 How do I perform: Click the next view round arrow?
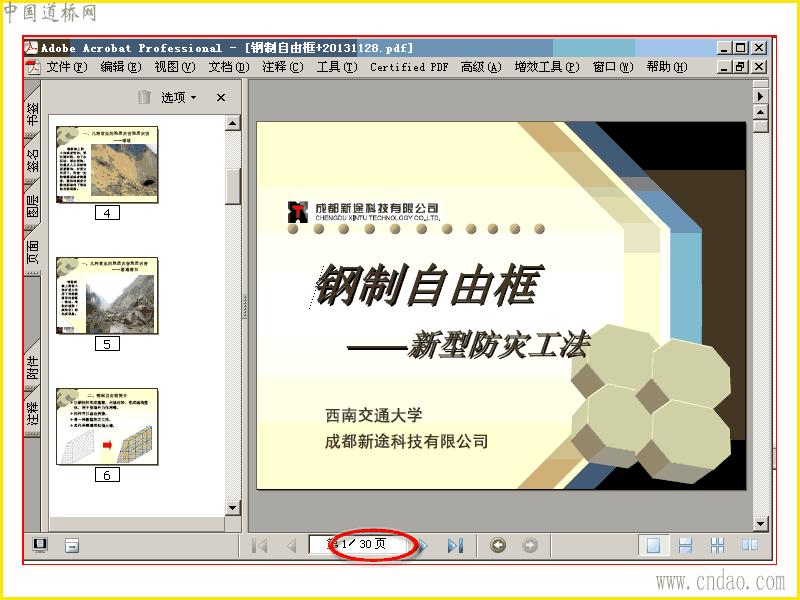coord(530,545)
